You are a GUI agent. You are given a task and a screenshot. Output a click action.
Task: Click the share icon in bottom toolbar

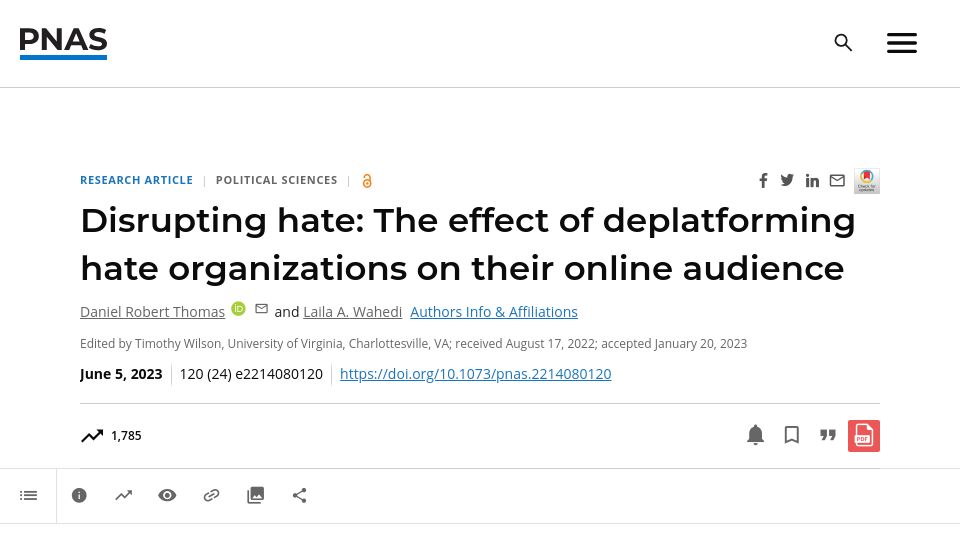pyautogui.click(x=299, y=495)
